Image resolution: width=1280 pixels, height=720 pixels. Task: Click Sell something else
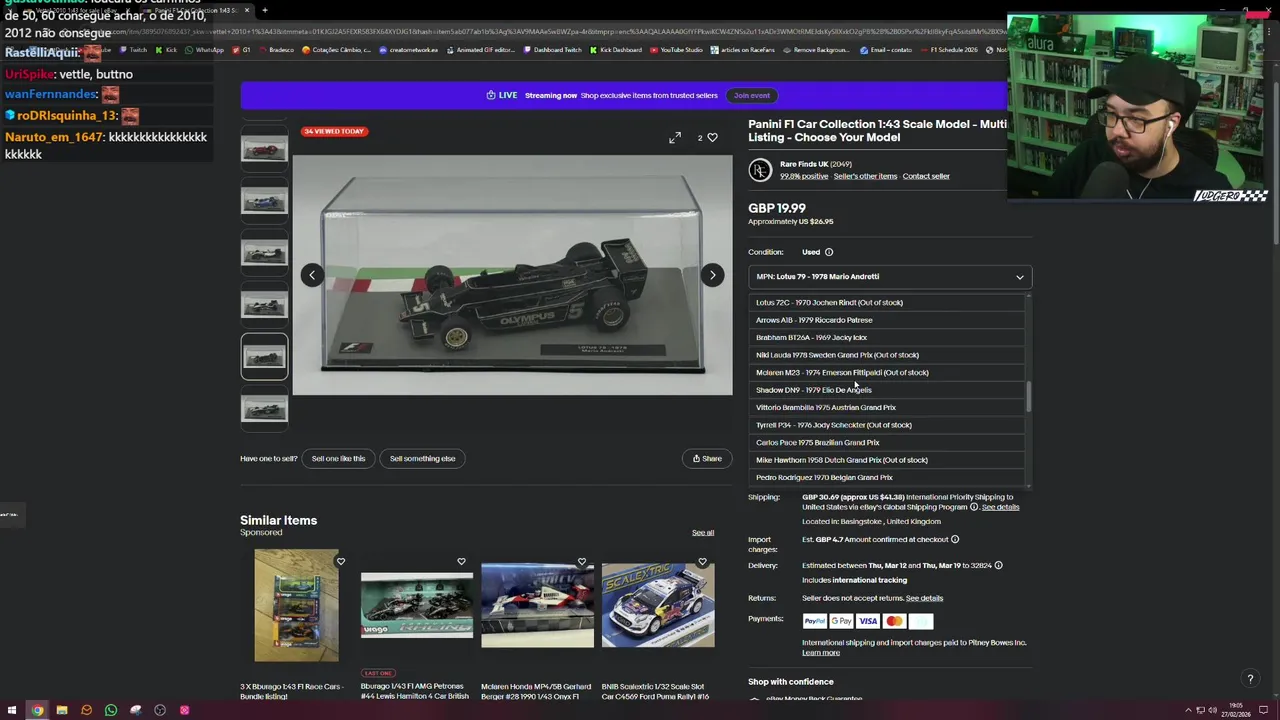422,459
